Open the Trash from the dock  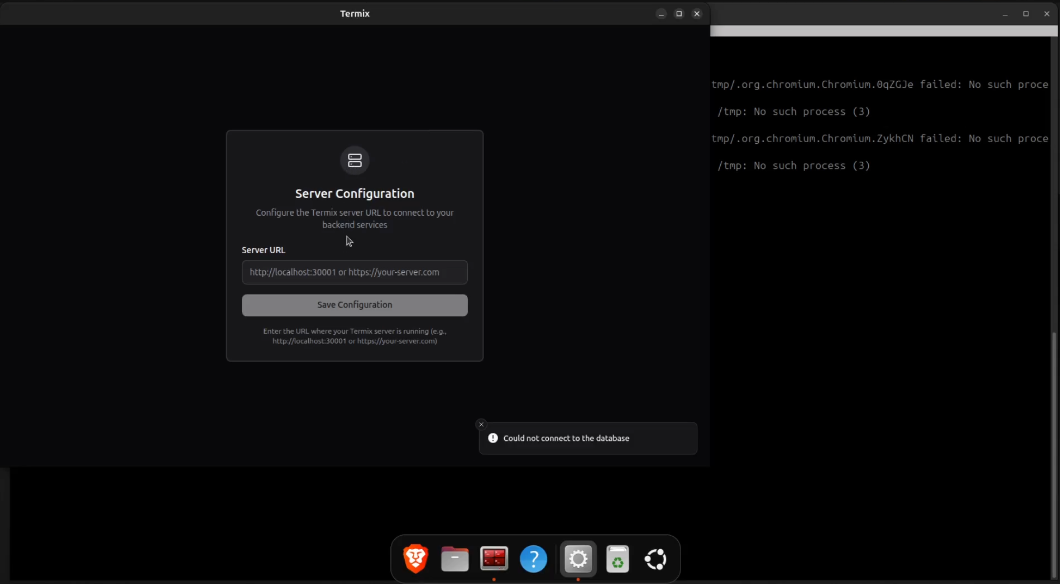(x=618, y=559)
